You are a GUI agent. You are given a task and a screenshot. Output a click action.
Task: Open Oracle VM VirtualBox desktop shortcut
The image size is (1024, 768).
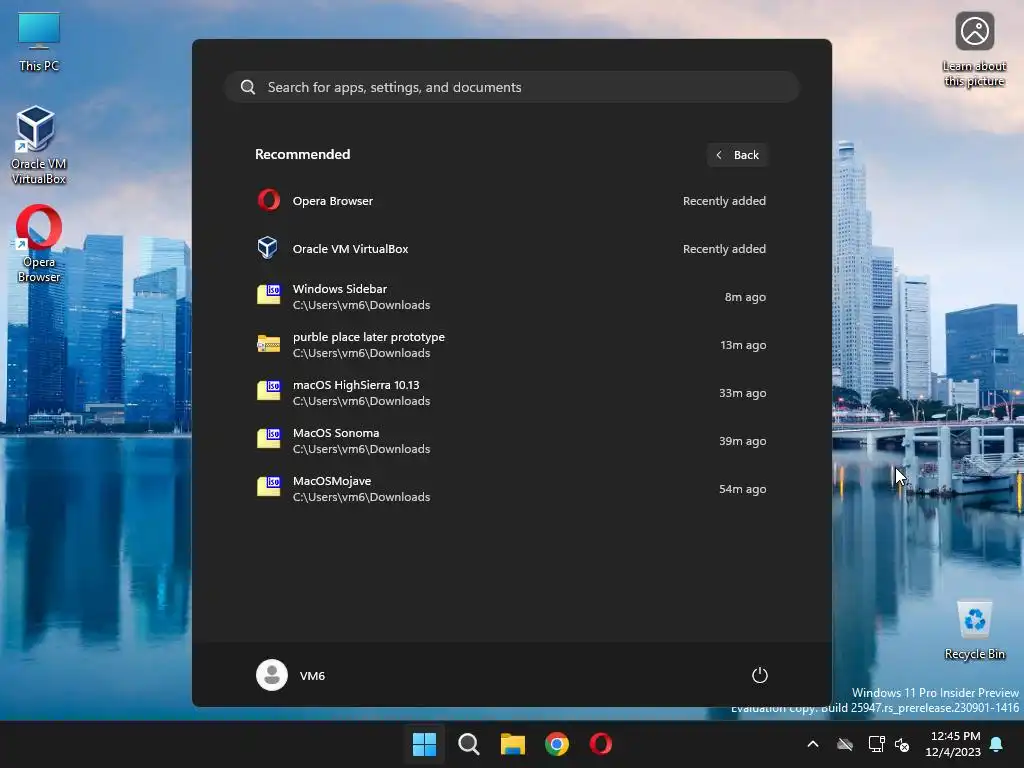click(x=39, y=145)
